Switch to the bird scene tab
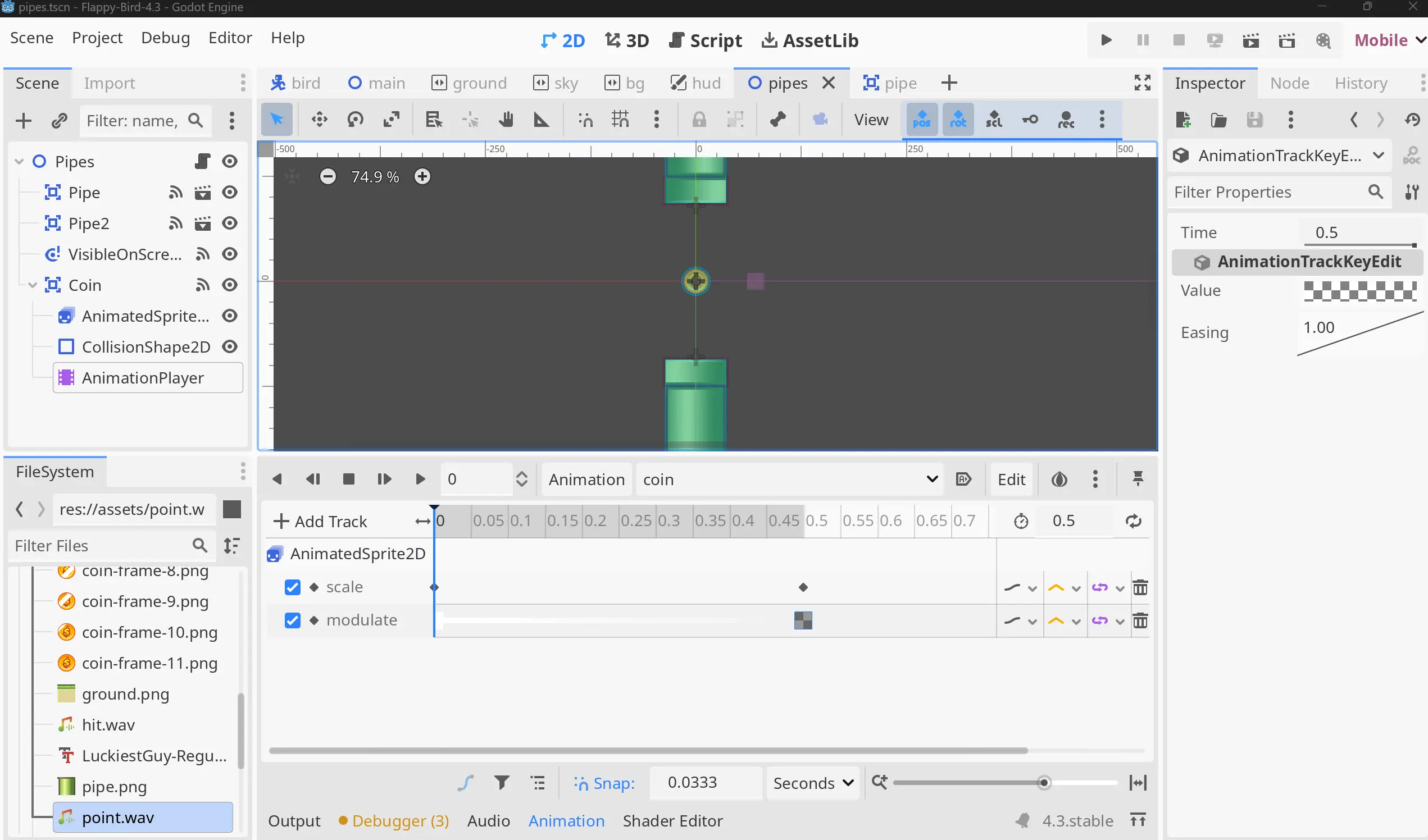The image size is (1428, 840). [295, 83]
